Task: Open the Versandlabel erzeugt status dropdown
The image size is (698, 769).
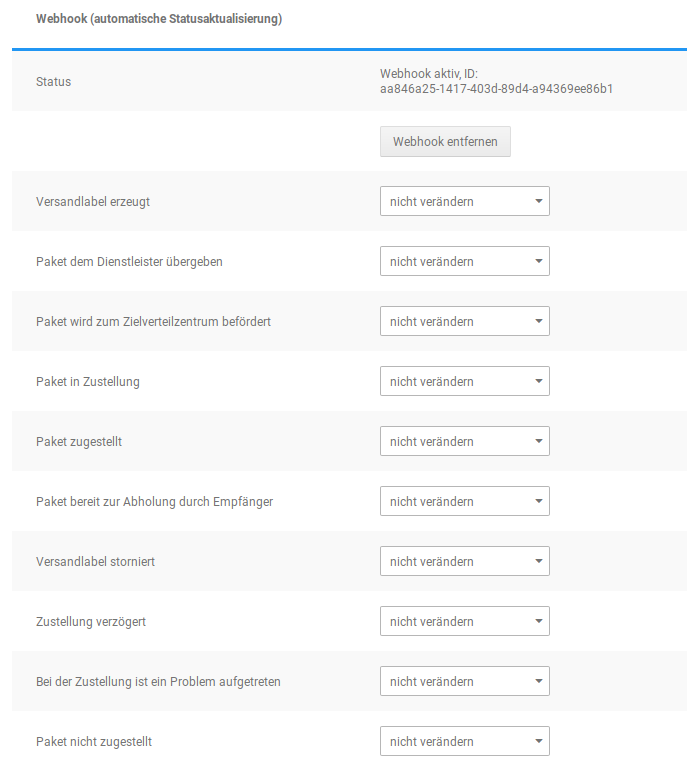Action: pos(464,202)
